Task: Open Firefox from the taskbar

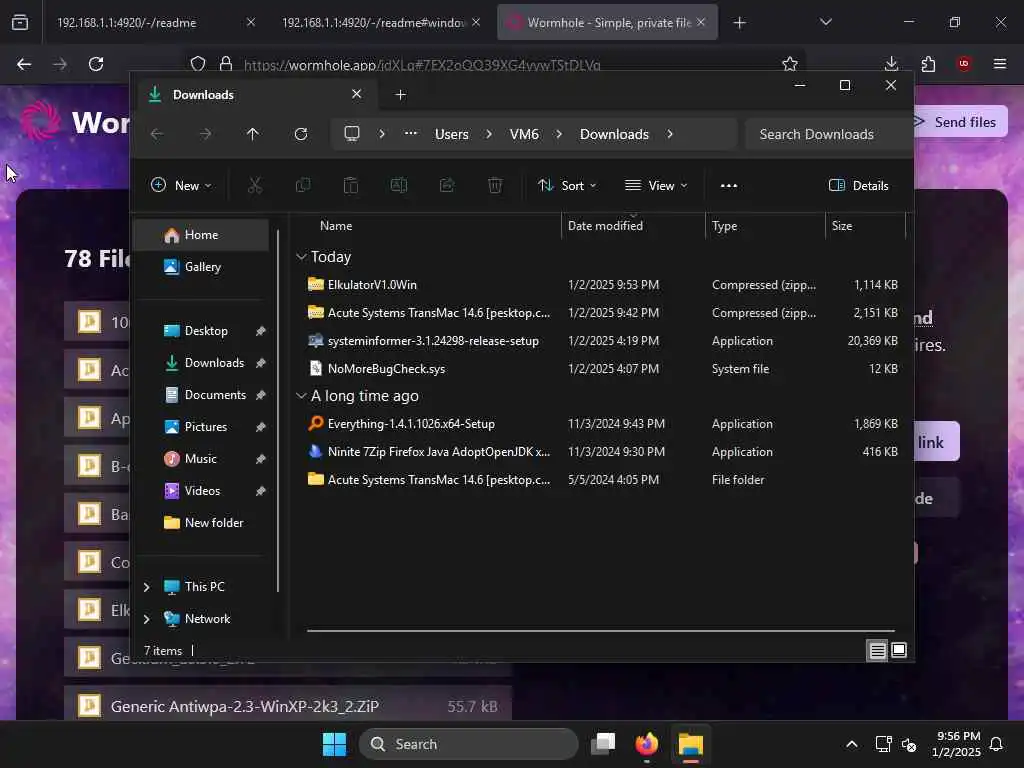Action: coord(647,744)
